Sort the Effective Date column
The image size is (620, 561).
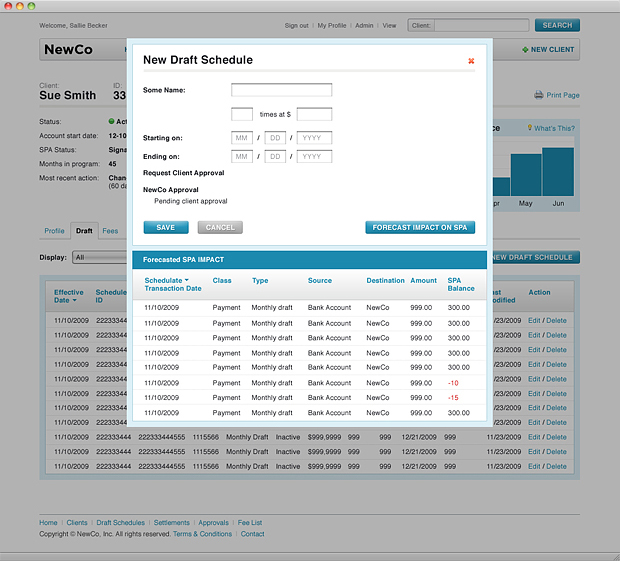pyautogui.click(x=77, y=300)
